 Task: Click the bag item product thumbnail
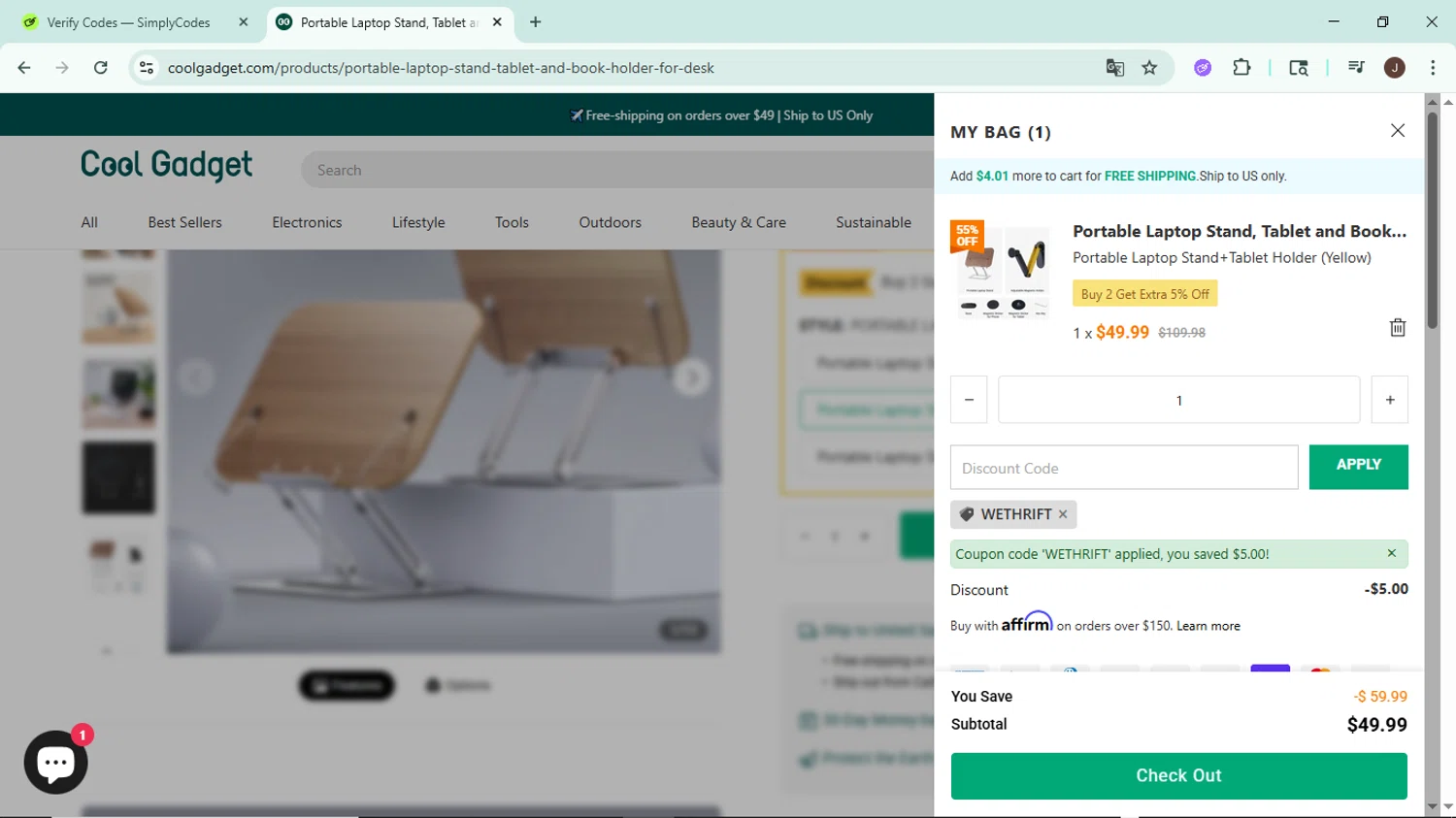[1001, 272]
